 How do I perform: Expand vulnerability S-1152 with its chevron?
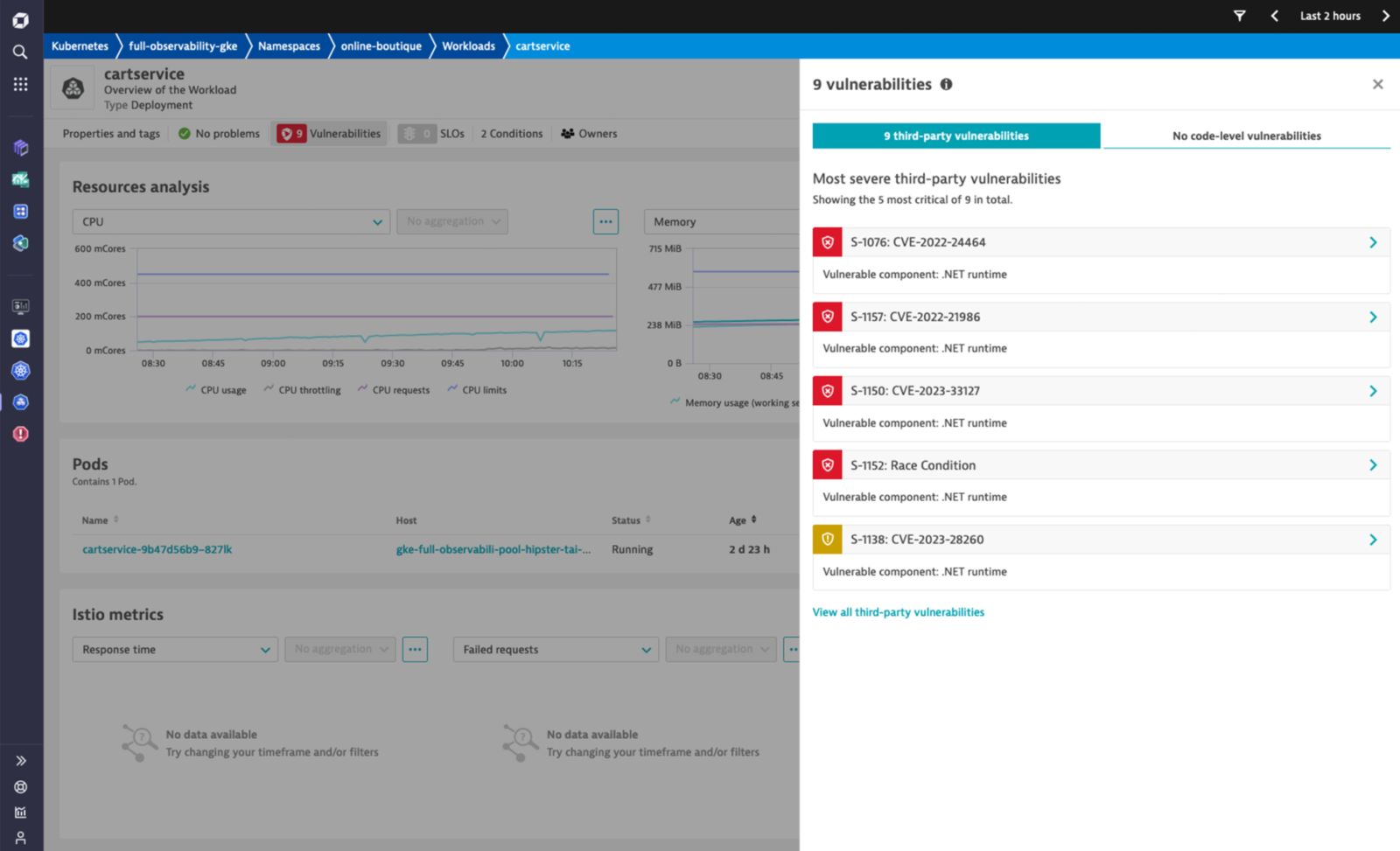(x=1373, y=465)
